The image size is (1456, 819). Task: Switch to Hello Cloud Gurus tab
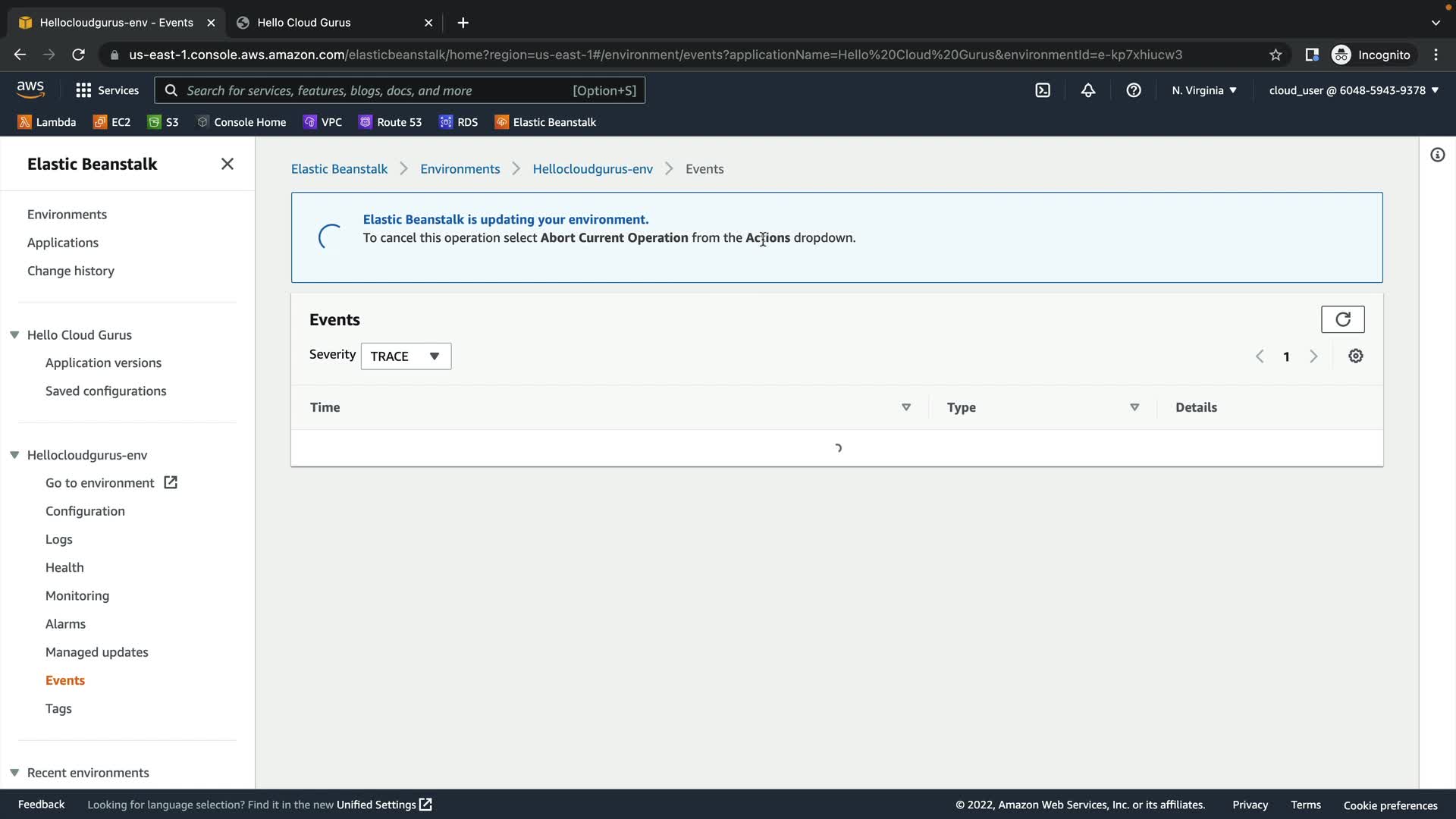[304, 23]
